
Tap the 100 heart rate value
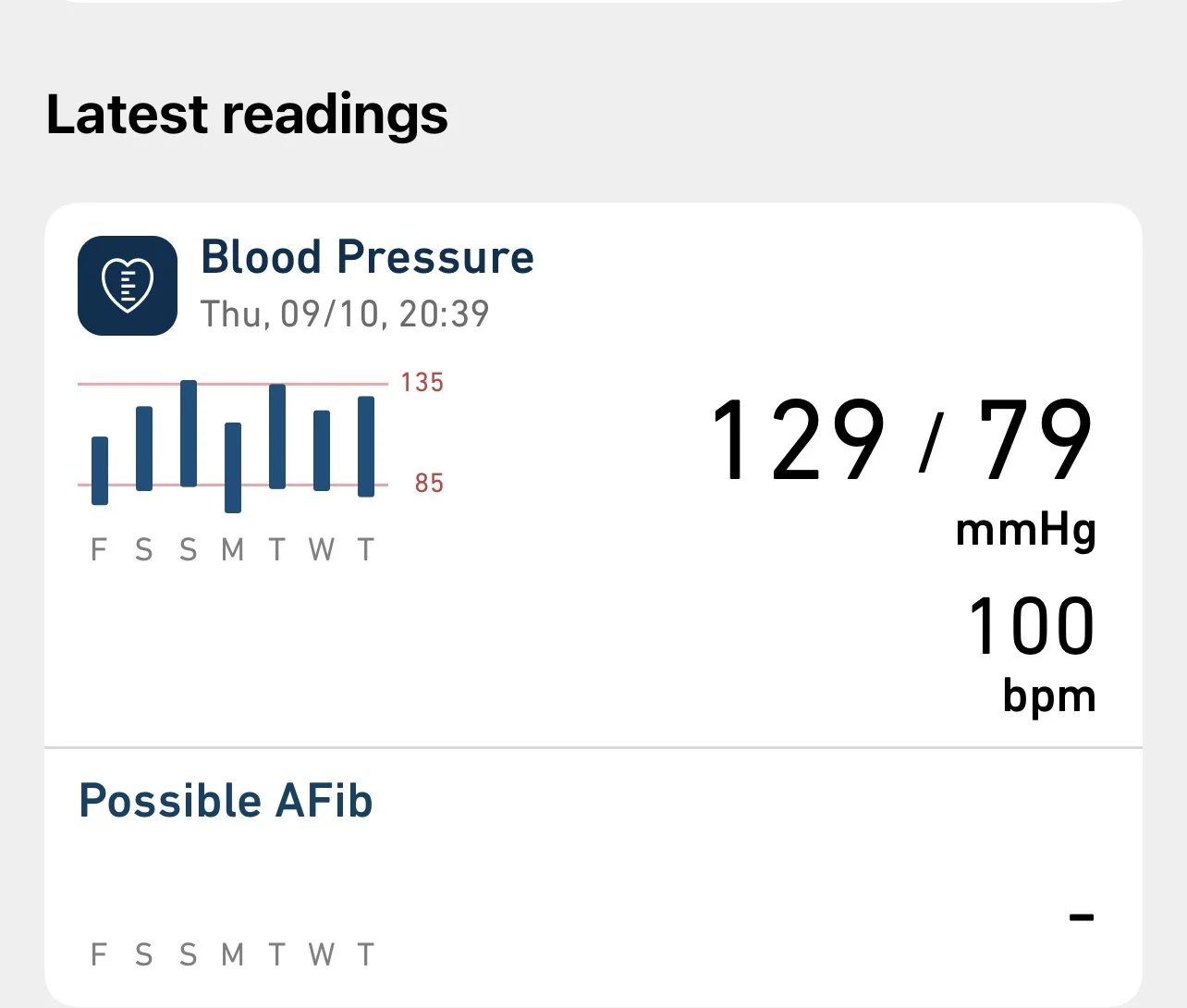(x=1031, y=626)
